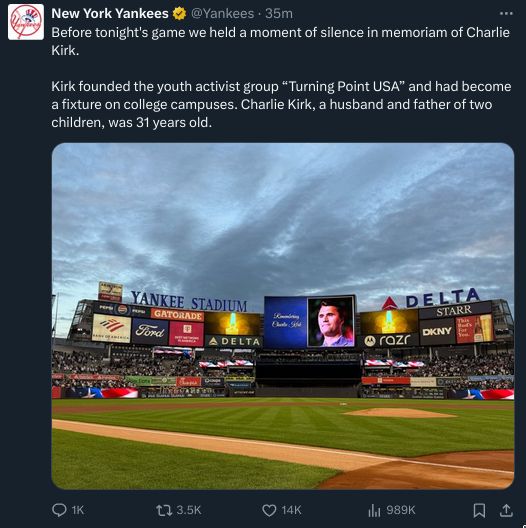Click the gold verified badge
526x528 pixels.
179,14
